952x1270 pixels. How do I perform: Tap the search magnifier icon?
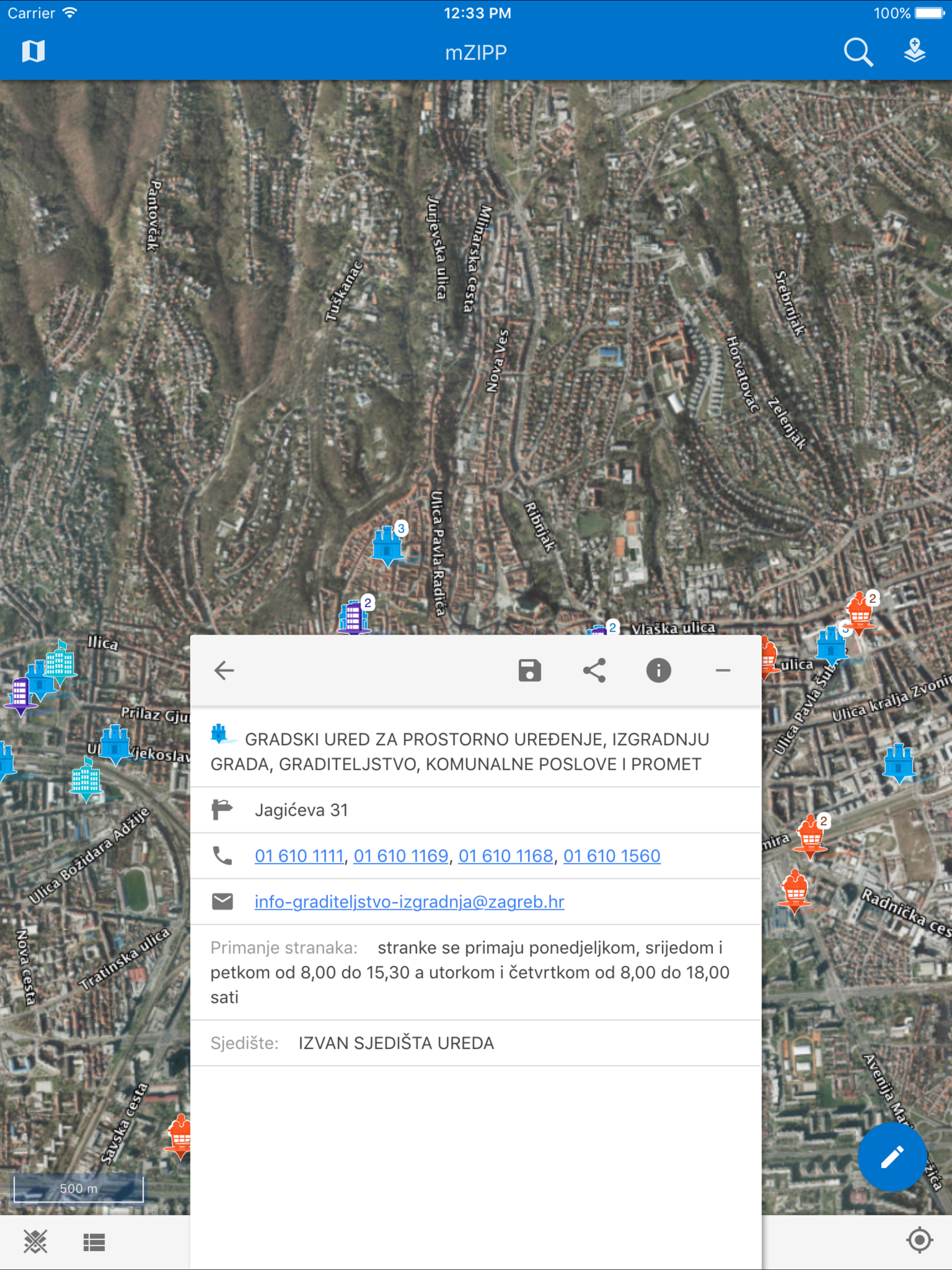pyautogui.click(x=858, y=52)
